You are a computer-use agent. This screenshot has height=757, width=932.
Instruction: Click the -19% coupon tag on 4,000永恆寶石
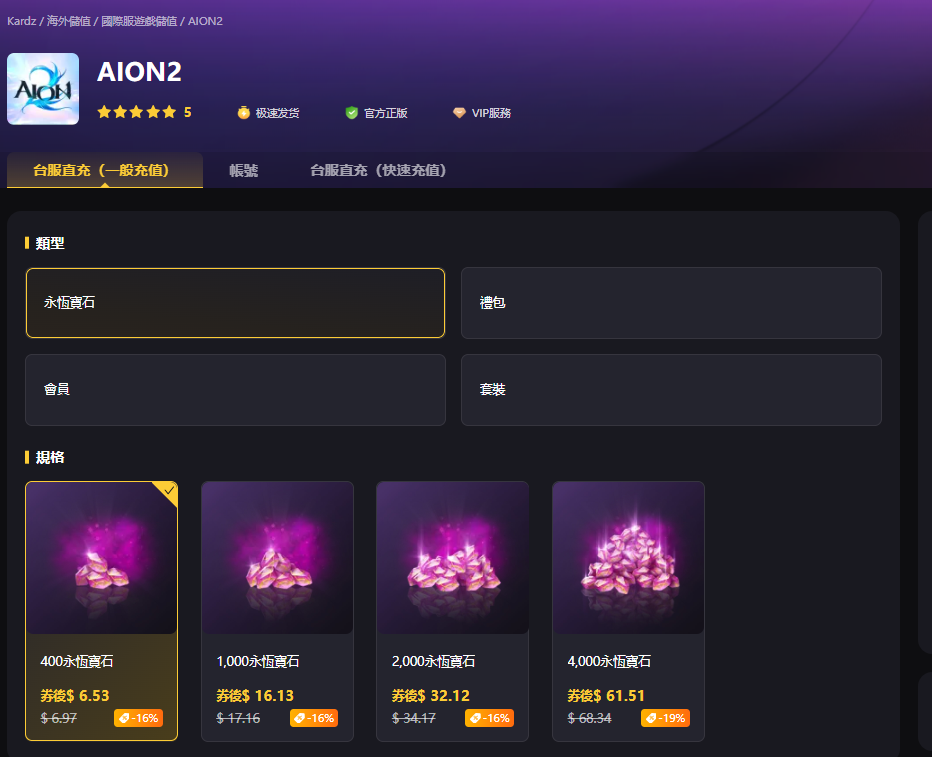[665, 718]
